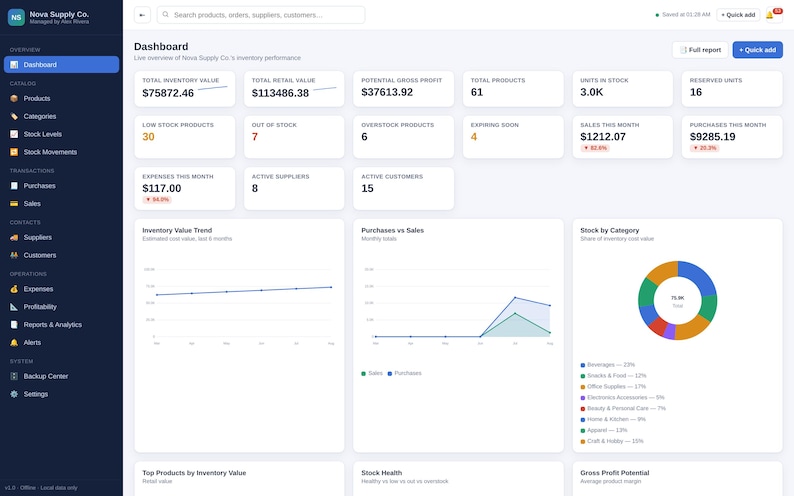This screenshot has width=794, height=496.
Task: Click the Apparel legend entry
Action: pos(604,430)
